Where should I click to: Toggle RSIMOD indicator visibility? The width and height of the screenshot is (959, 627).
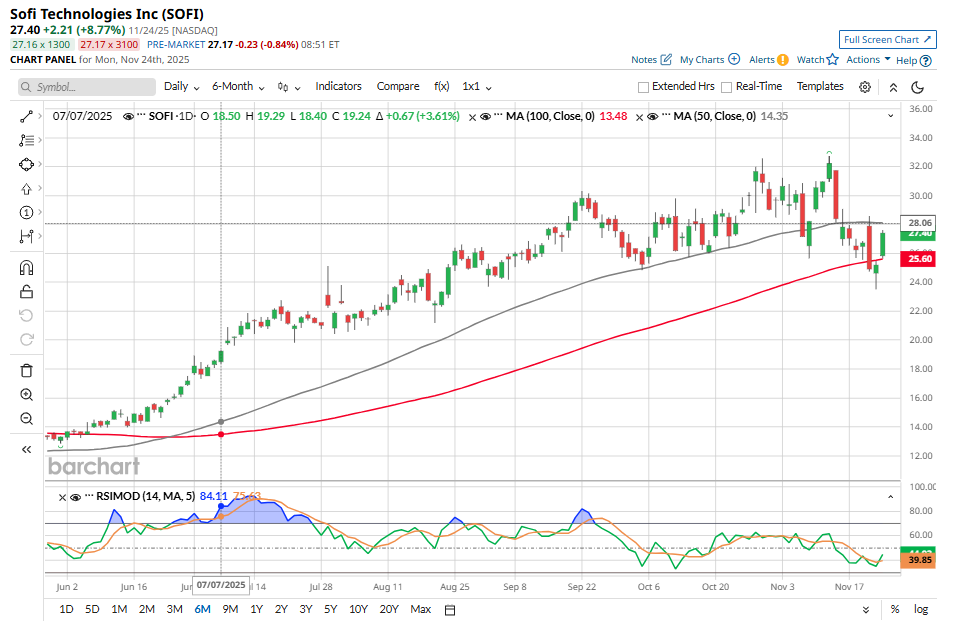pyautogui.click(x=76, y=497)
